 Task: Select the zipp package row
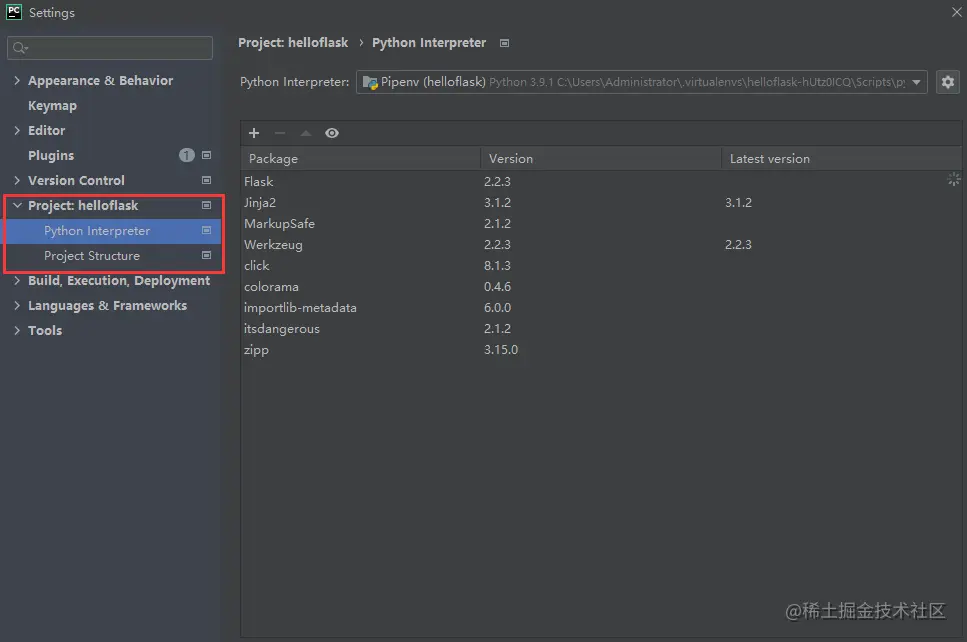tap(601, 349)
